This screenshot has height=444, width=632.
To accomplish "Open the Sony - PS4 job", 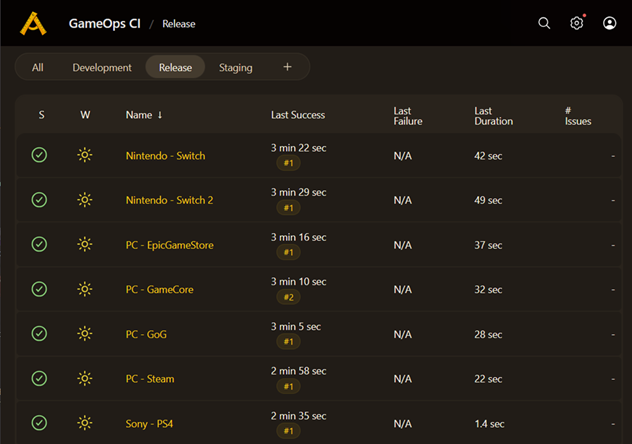I will tap(149, 424).
